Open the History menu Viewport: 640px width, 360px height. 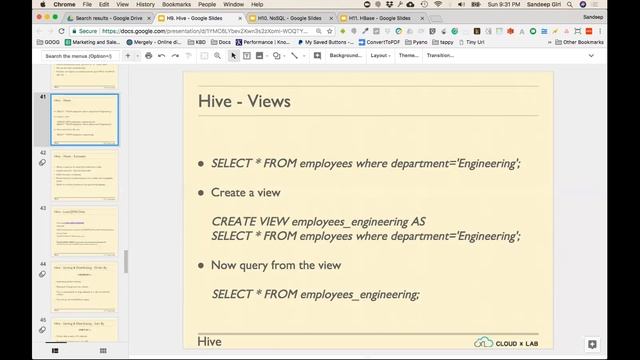(145, 4)
